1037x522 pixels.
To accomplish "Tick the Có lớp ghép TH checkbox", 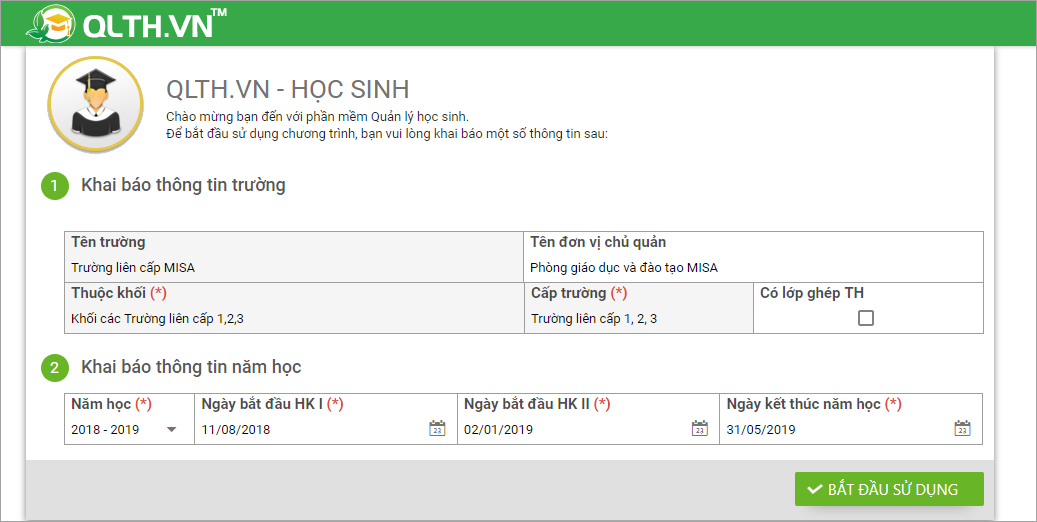I will click(866, 318).
